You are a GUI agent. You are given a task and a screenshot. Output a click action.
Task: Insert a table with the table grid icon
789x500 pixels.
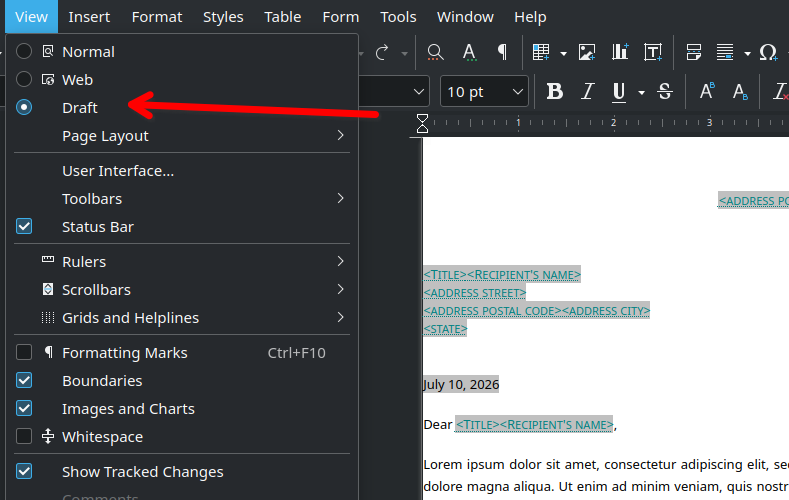[541, 52]
